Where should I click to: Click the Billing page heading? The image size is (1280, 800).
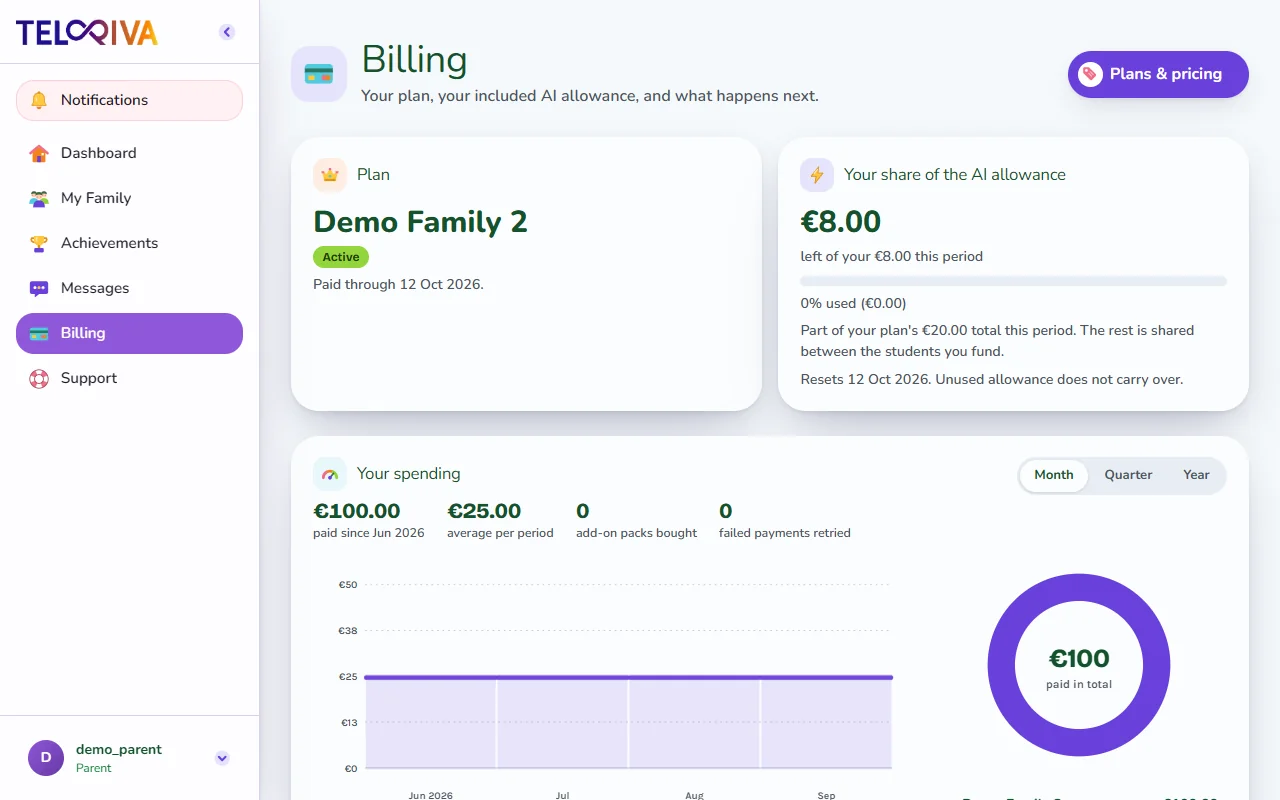tap(414, 60)
